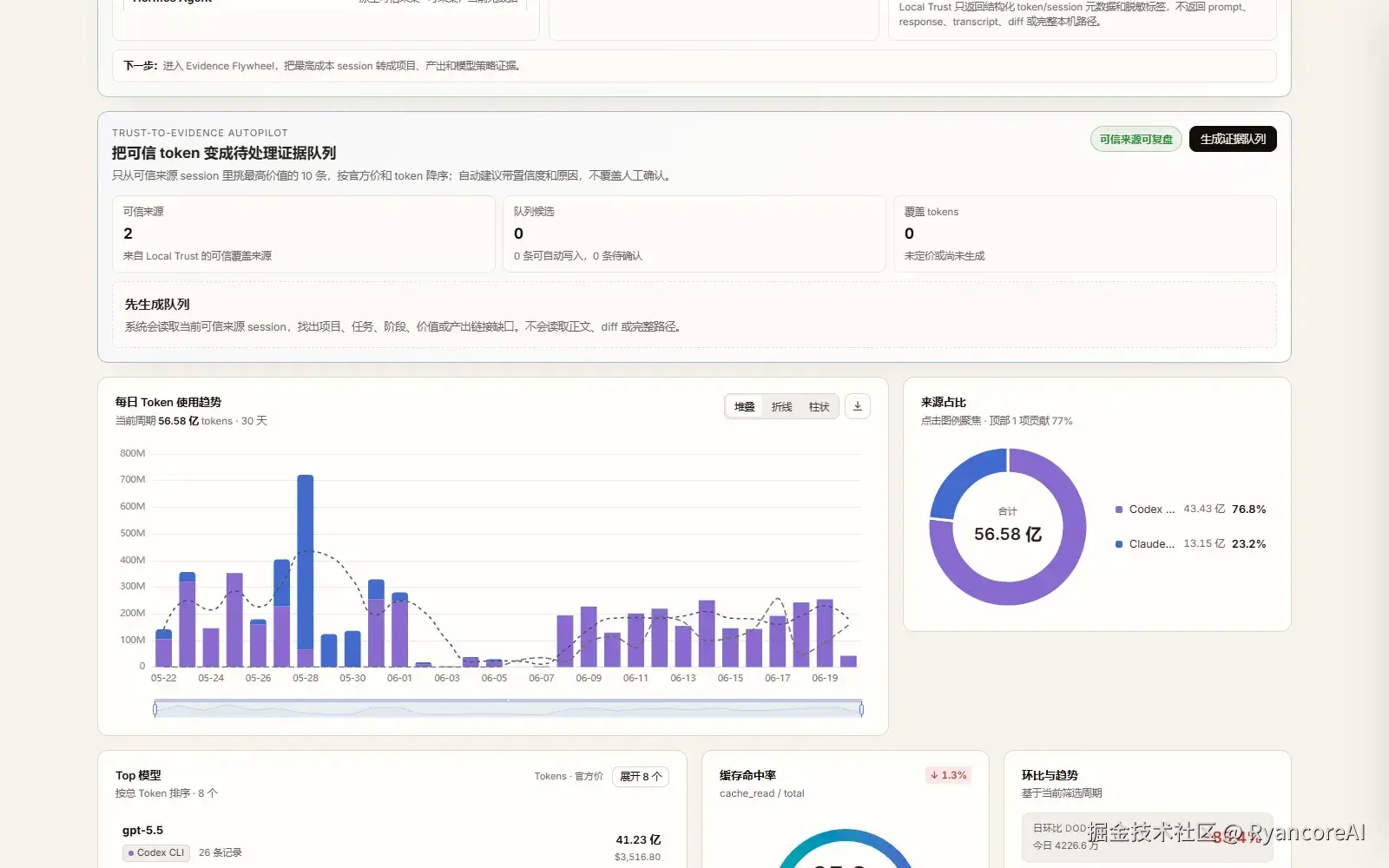Click the 05-22 x-axis label
This screenshot has width=1389, height=868.
[163, 678]
